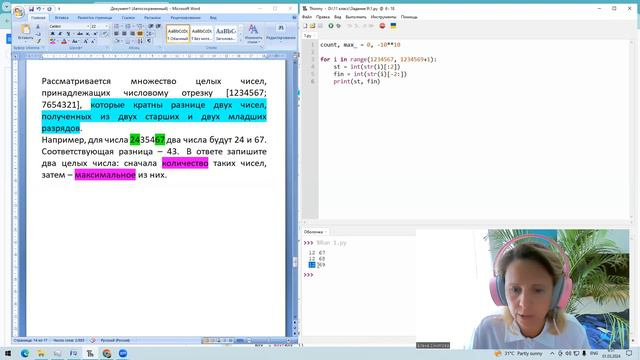Screen dimensions: 640x360
Task: Open 'Изменить стили' dropdown
Action: coord(253,33)
